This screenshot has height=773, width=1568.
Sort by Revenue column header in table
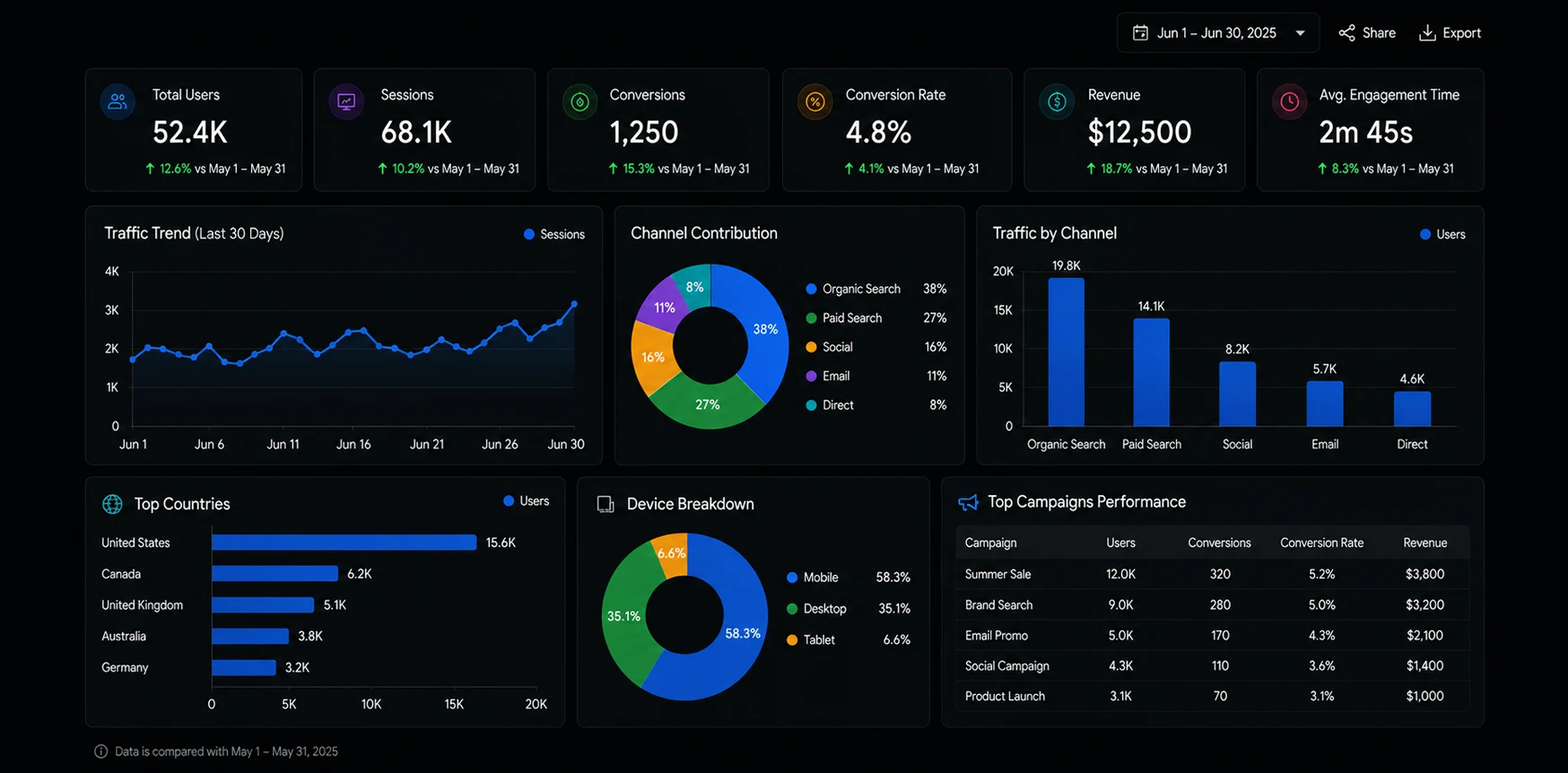pos(1424,543)
